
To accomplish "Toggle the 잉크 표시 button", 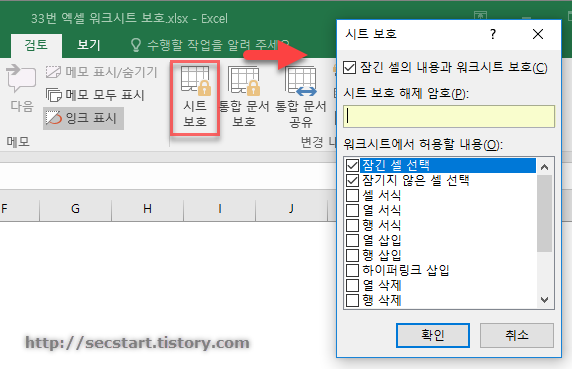I will pos(83,118).
